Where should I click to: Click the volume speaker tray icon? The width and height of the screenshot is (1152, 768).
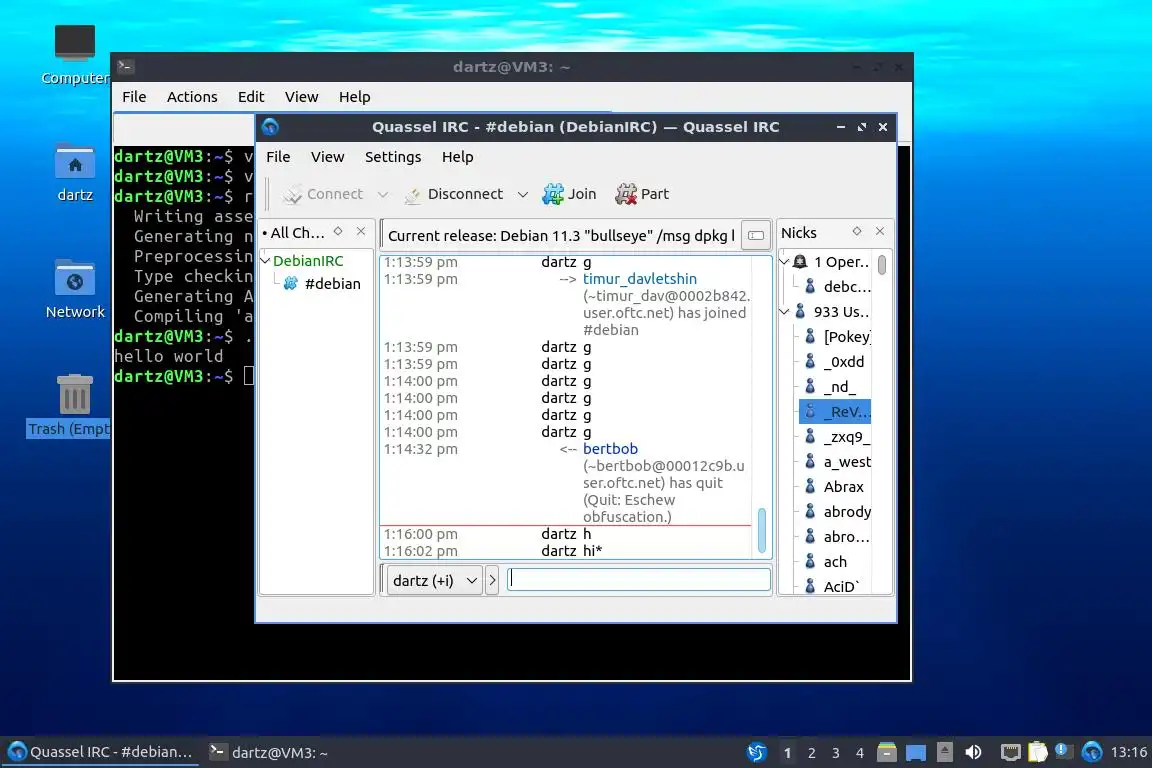click(973, 752)
